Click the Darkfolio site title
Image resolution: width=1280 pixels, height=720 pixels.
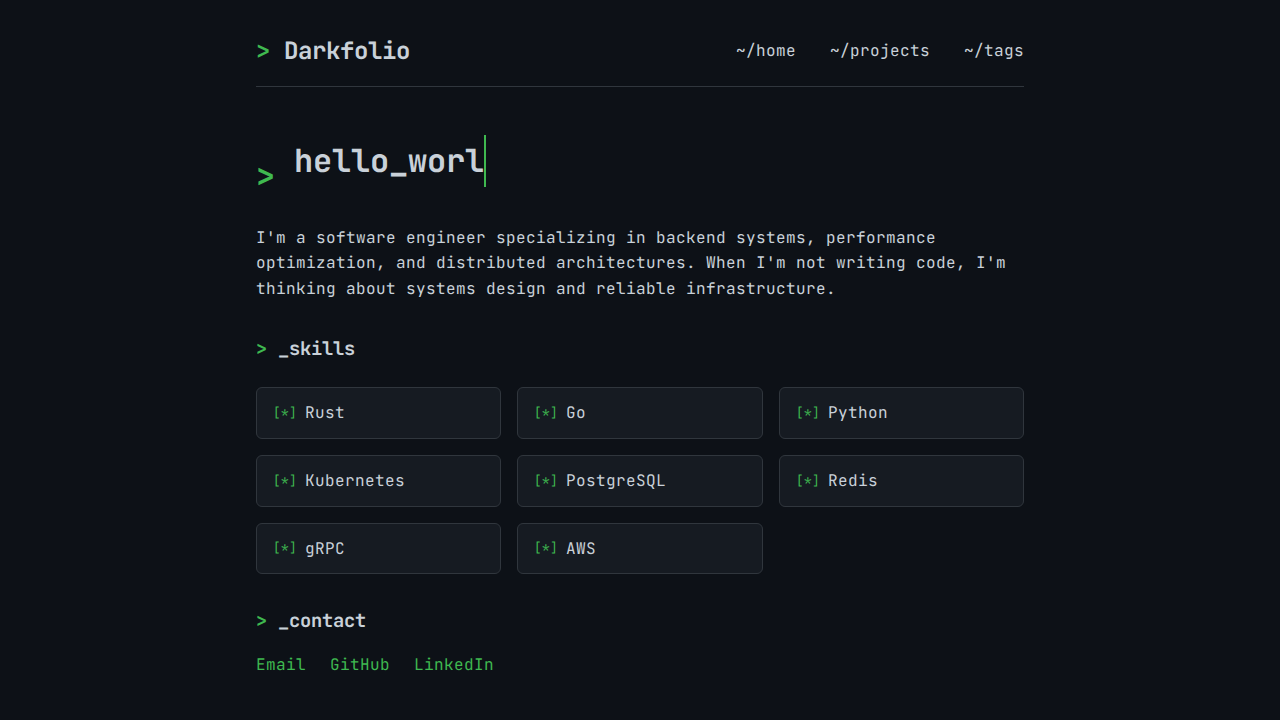tap(347, 50)
